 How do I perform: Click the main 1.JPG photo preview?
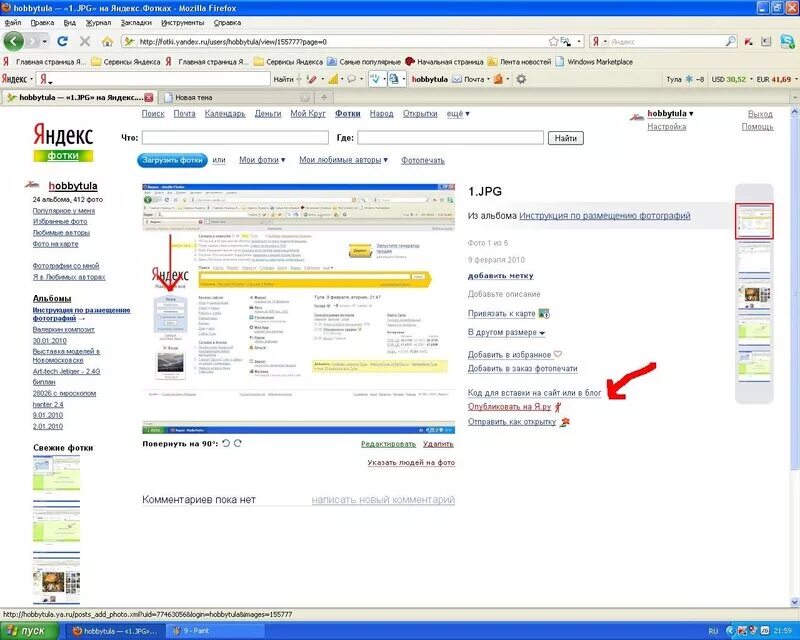tap(298, 309)
